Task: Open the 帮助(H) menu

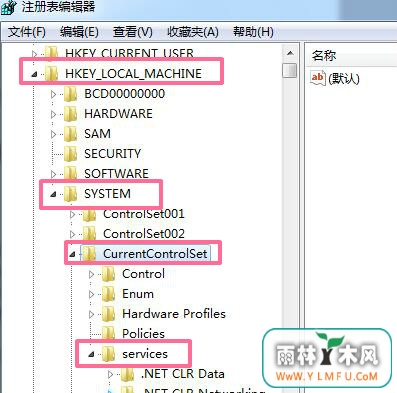Action: click(253, 32)
